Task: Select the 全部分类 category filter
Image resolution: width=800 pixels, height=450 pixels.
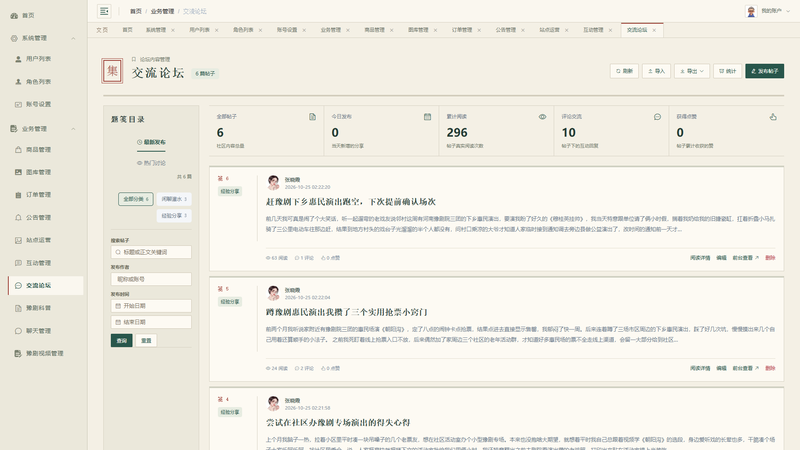Action: click(x=136, y=199)
